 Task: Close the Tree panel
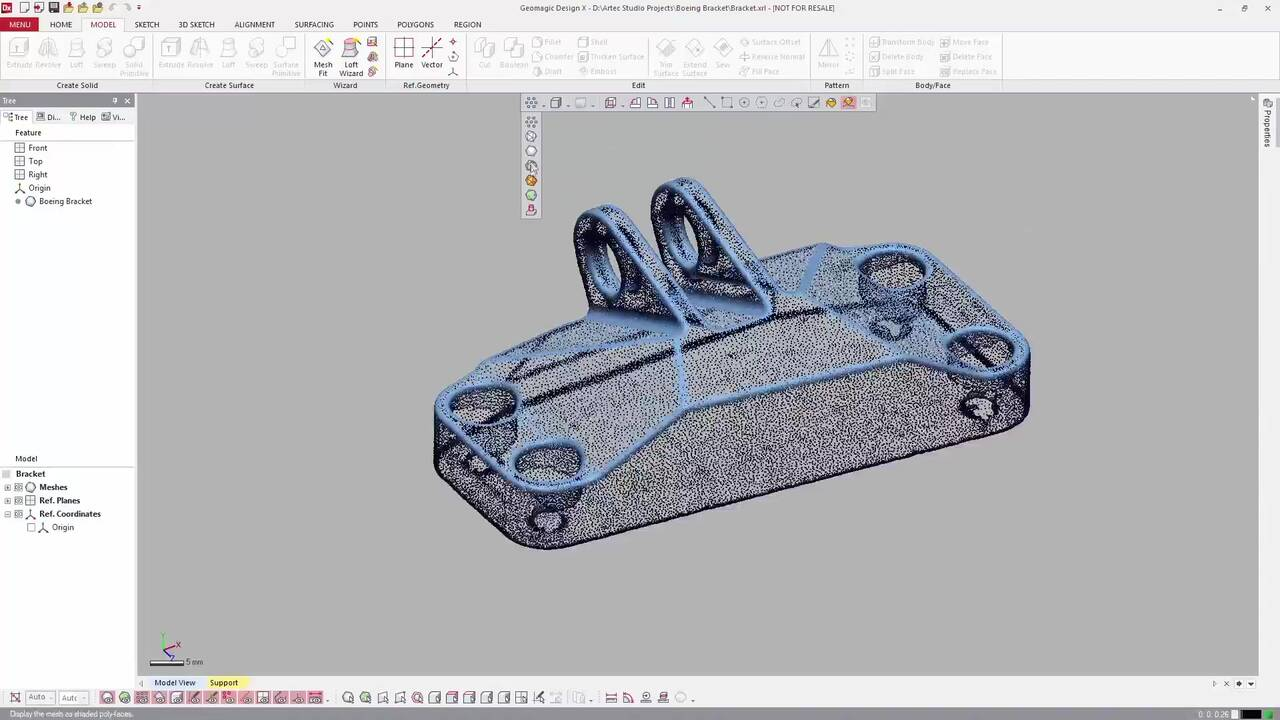click(x=127, y=101)
